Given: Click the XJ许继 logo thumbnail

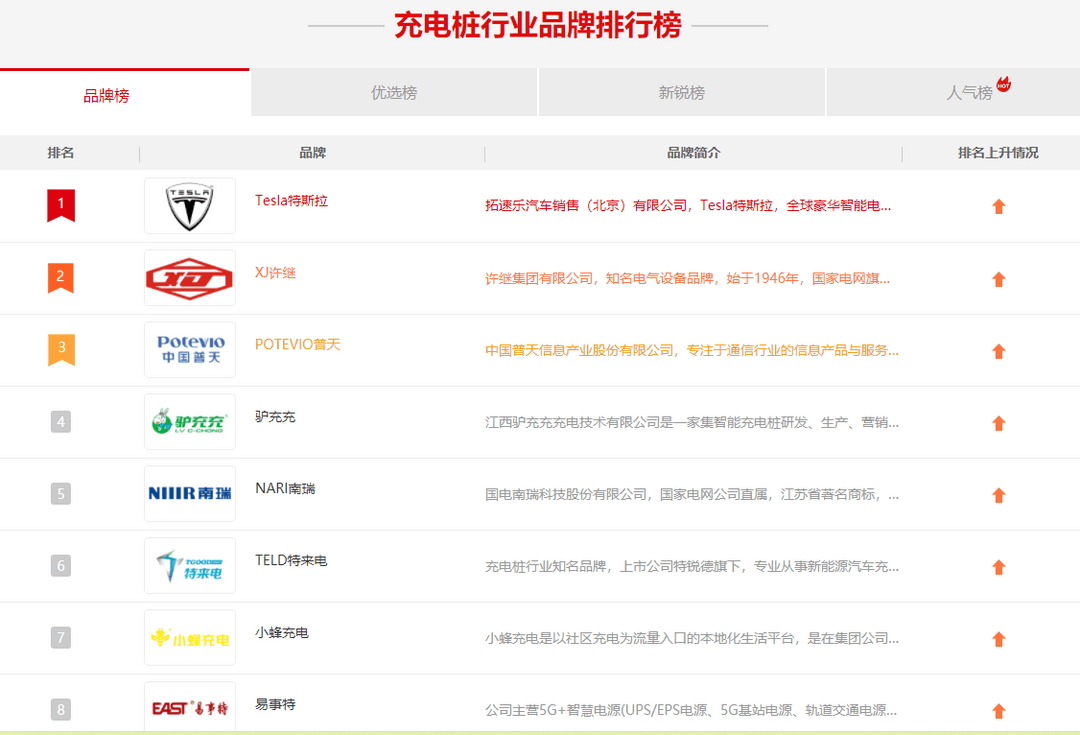Looking at the screenshot, I should [x=189, y=278].
